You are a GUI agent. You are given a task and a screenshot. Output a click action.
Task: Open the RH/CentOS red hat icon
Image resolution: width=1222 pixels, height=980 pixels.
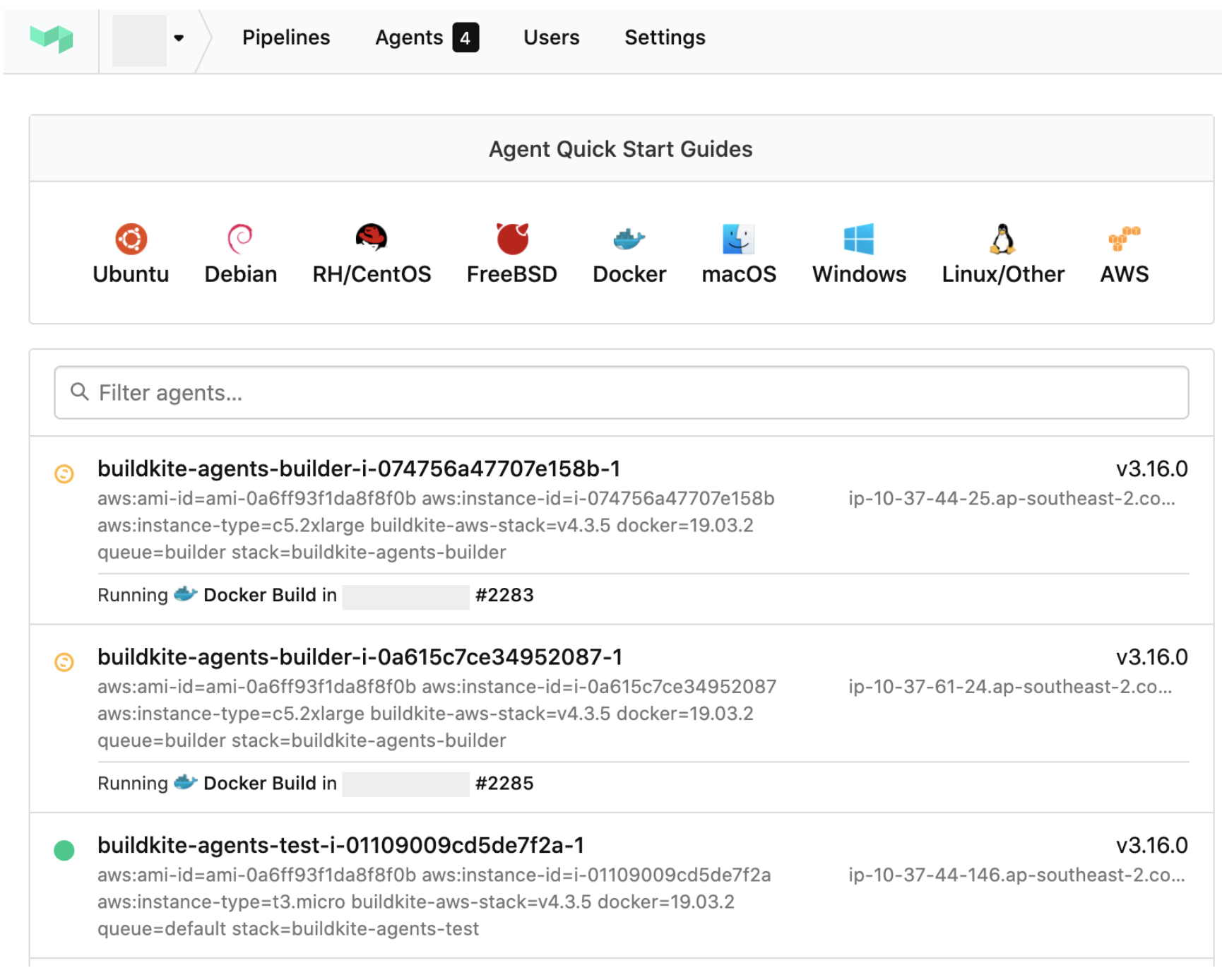tap(372, 238)
